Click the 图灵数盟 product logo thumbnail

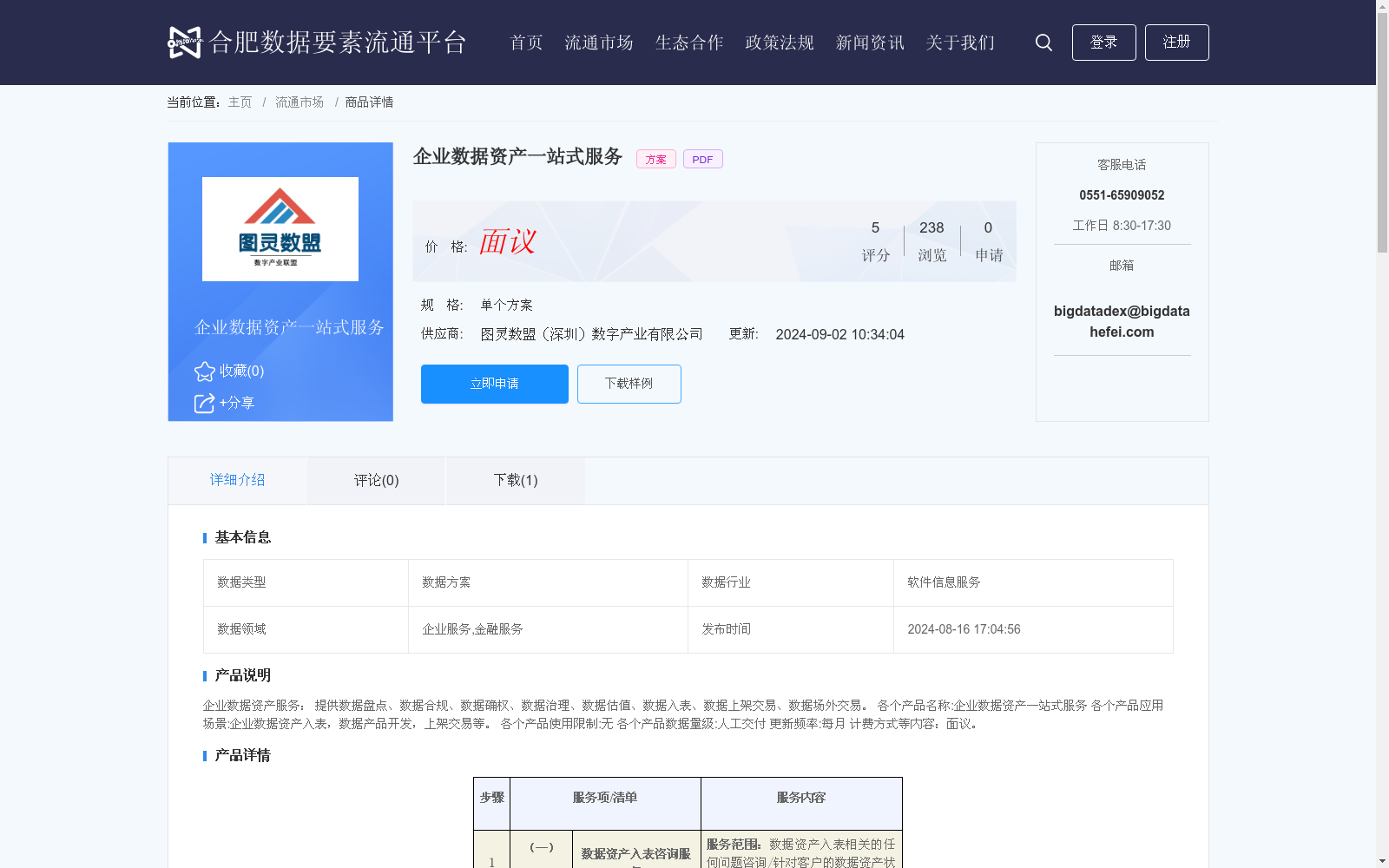click(280, 229)
